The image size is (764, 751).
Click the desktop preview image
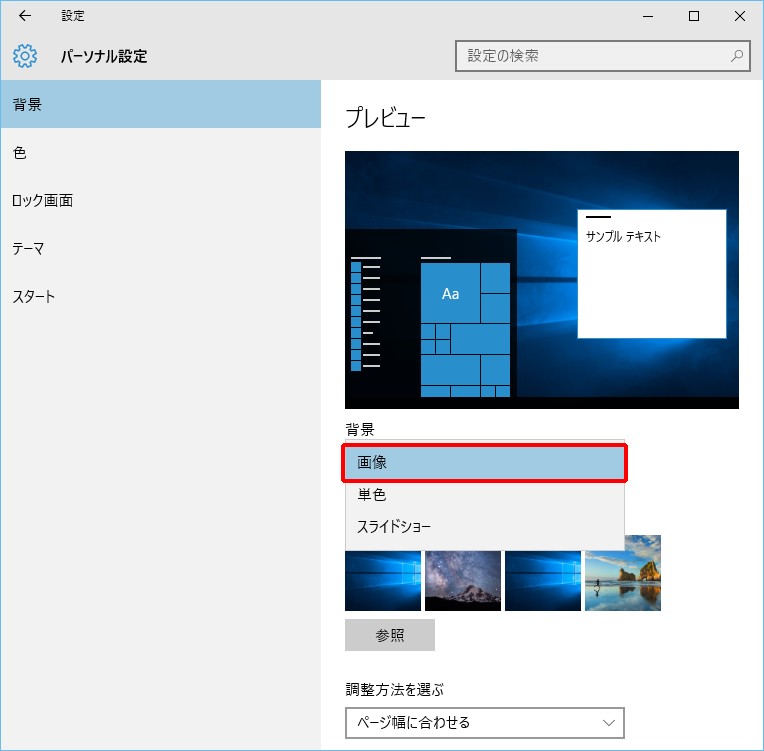(541, 280)
